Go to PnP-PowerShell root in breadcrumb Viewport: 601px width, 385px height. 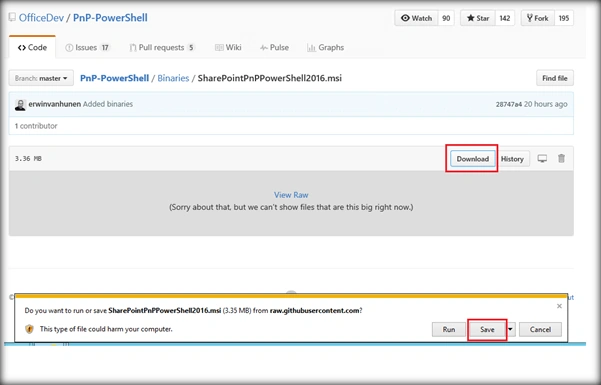(114, 78)
